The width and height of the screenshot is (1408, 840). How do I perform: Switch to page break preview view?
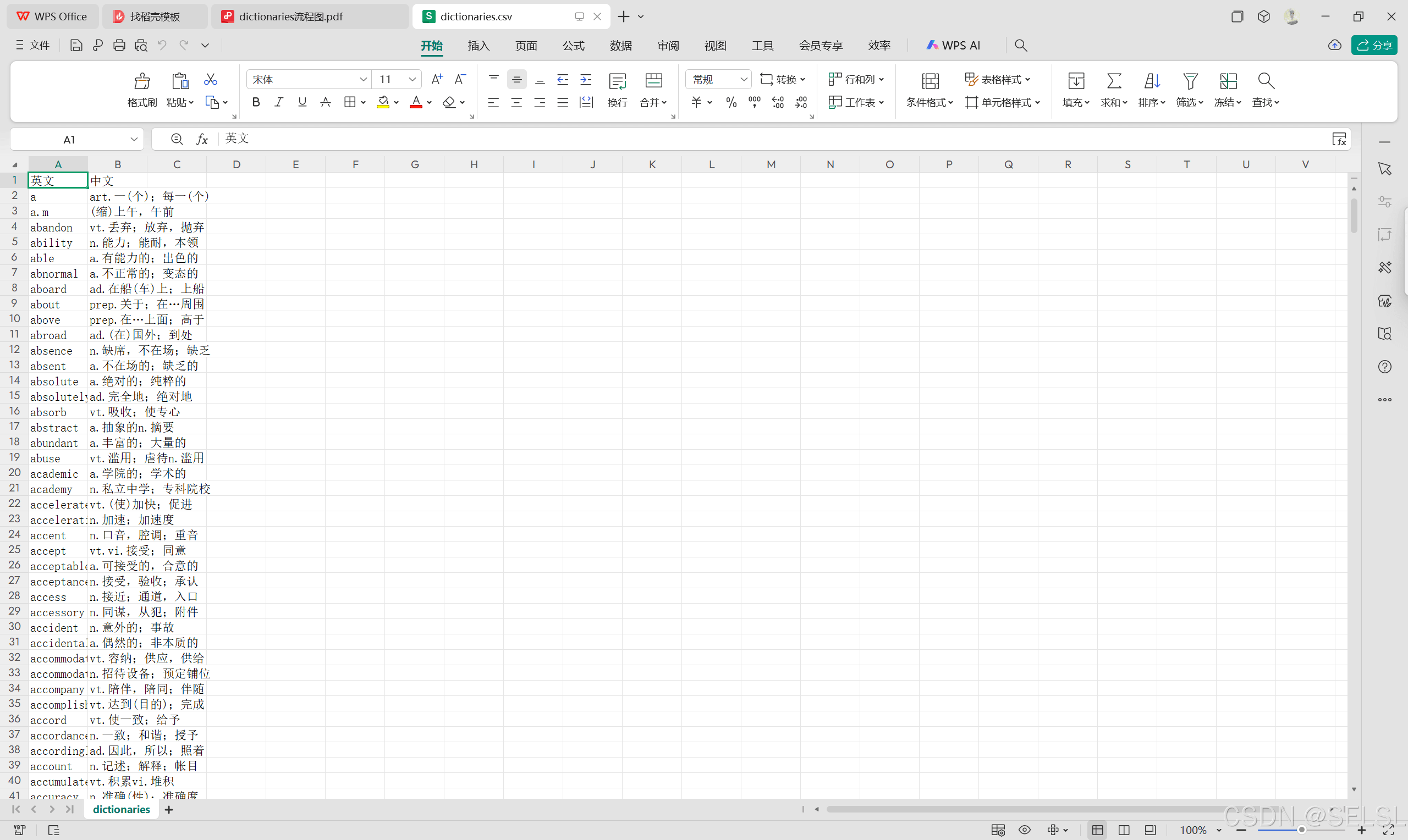tap(1124, 830)
